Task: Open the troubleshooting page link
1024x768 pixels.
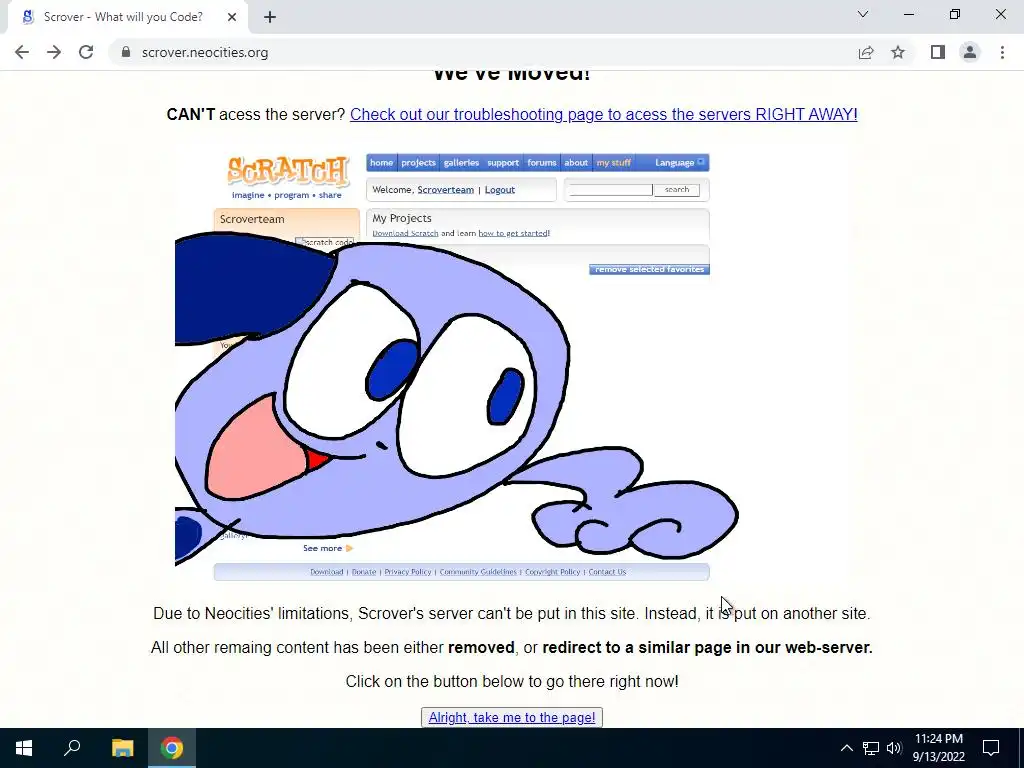Action: (603, 114)
